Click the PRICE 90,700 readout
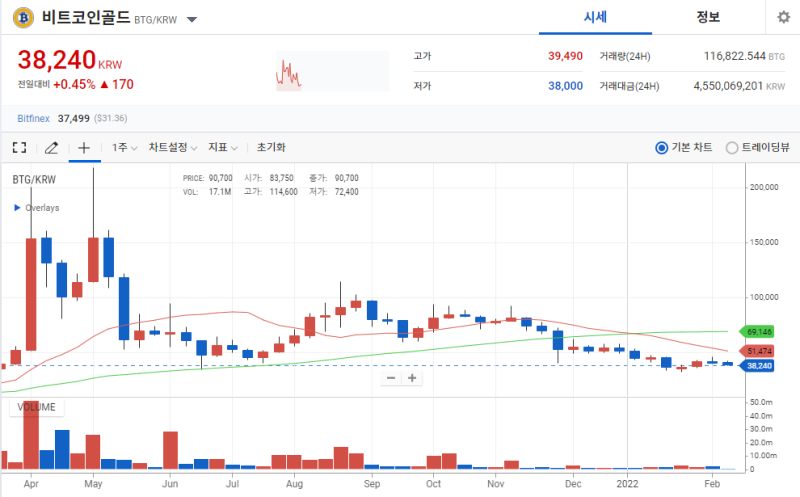Viewport: 800px width, 497px height. (208, 178)
